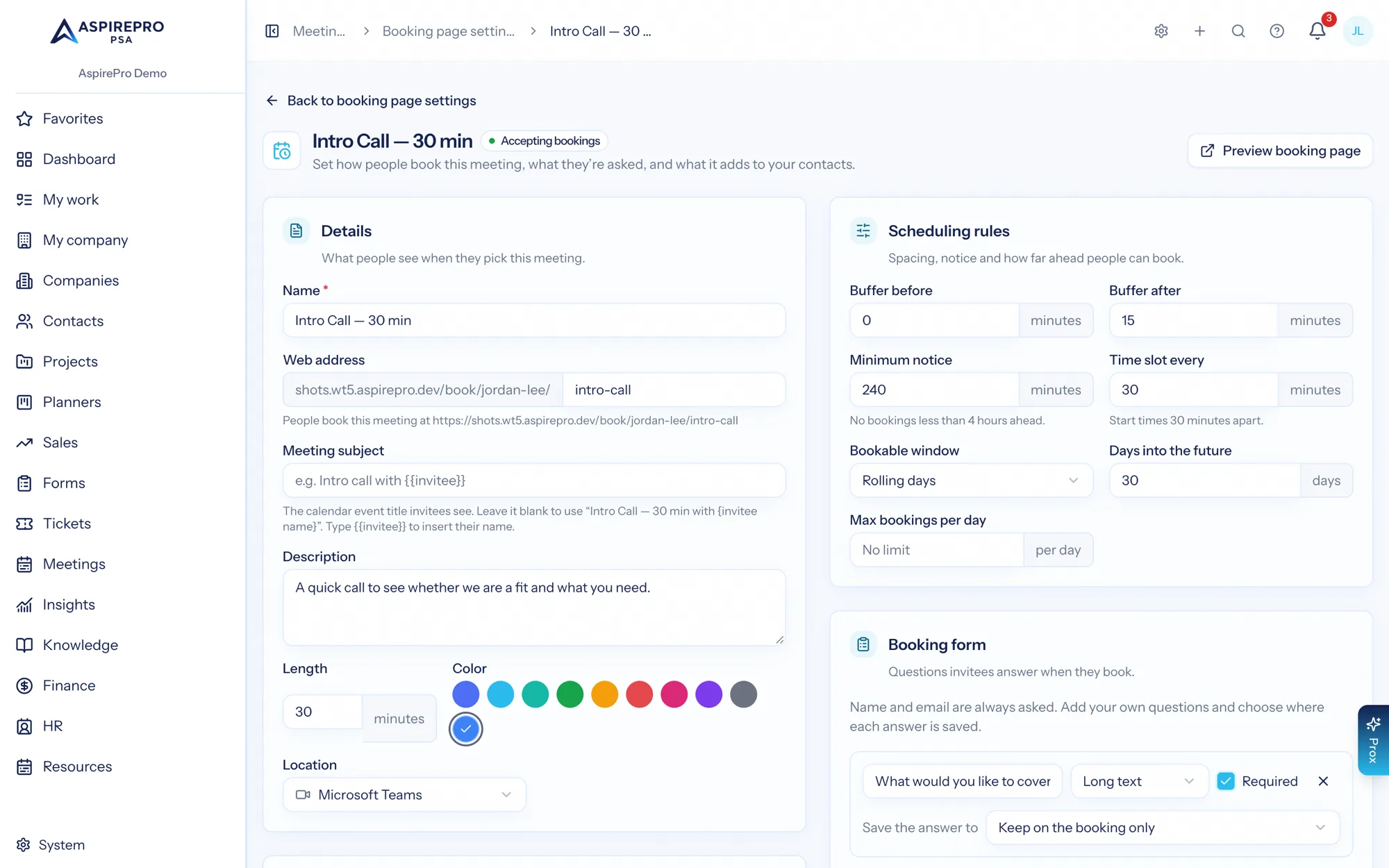Click the Meeting subject input field
The height and width of the screenshot is (868, 1389).
tap(534, 481)
